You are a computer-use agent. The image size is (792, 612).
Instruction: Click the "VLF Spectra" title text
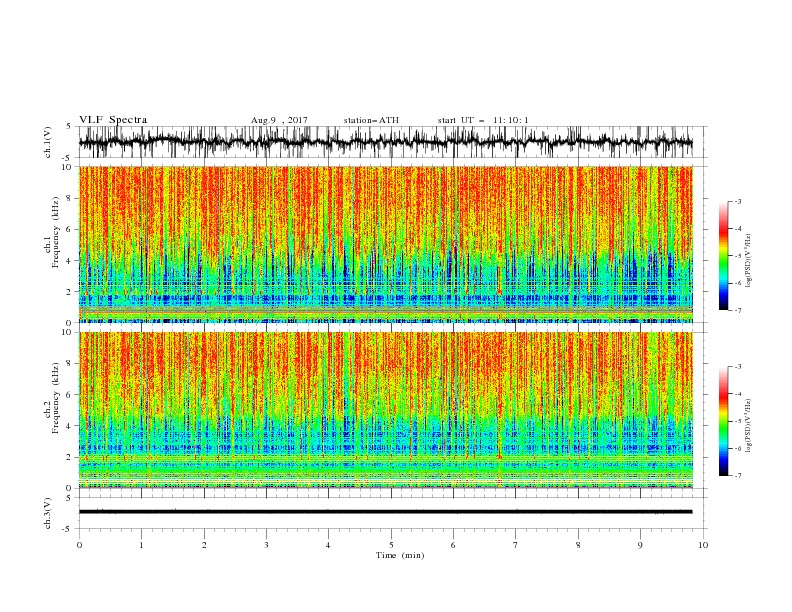coord(113,120)
